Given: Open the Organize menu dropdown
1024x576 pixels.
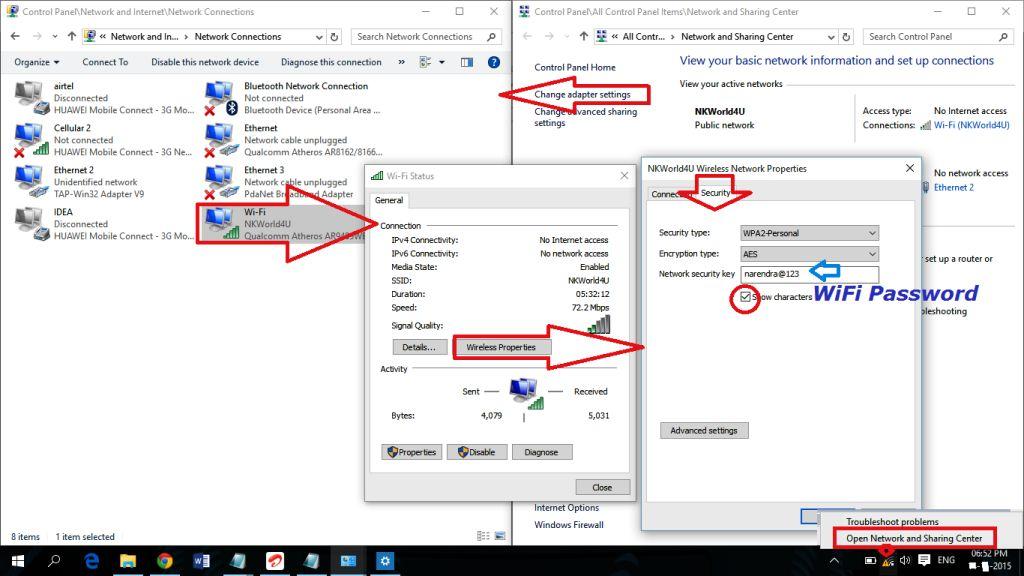Looking at the screenshot, I should pyautogui.click(x=37, y=62).
